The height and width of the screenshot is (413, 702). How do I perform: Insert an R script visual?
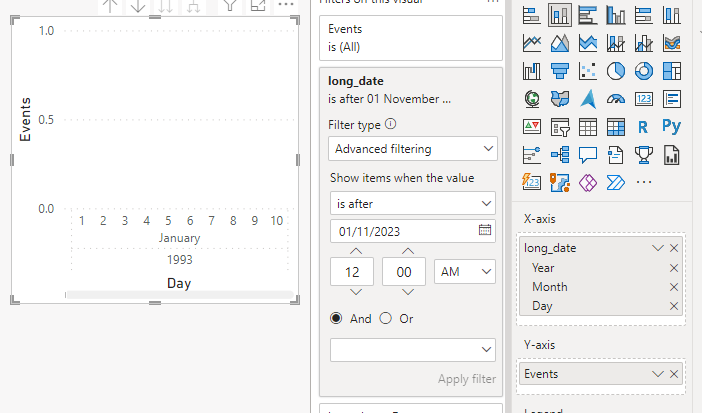[x=644, y=127]
